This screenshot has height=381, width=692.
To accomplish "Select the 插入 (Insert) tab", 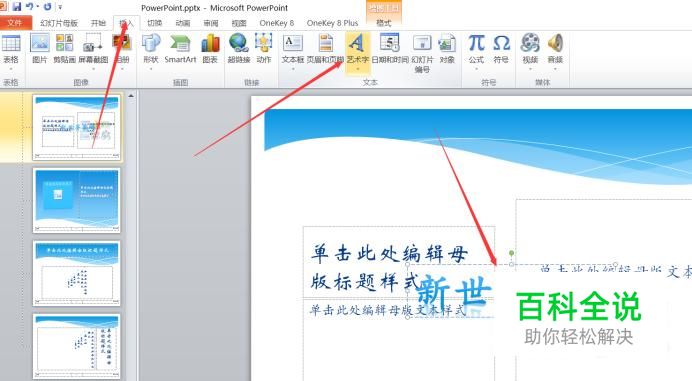I will (126, 23).
